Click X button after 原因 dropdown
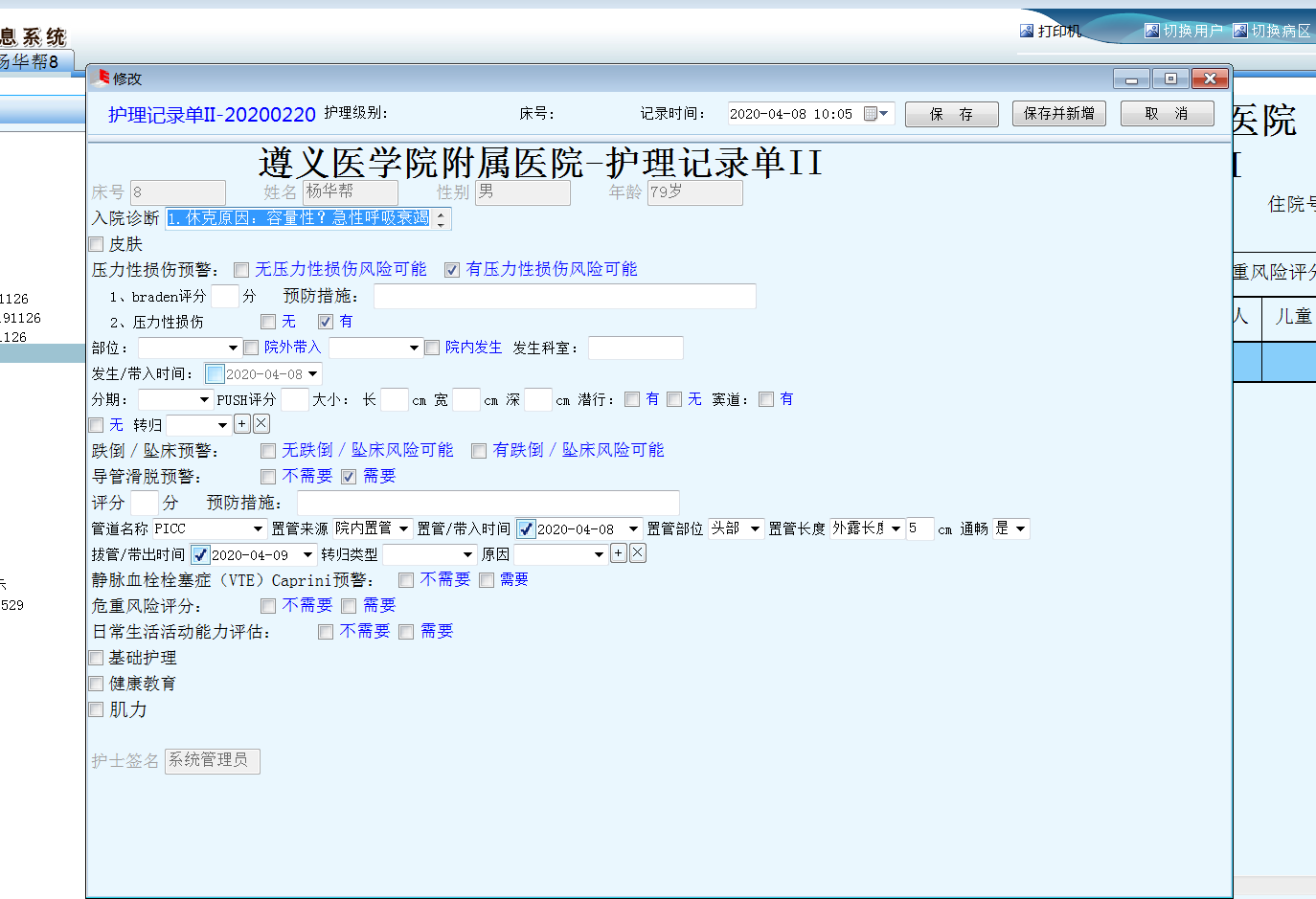Viewport: 1316px width, 899px height. tap(638, 552)
